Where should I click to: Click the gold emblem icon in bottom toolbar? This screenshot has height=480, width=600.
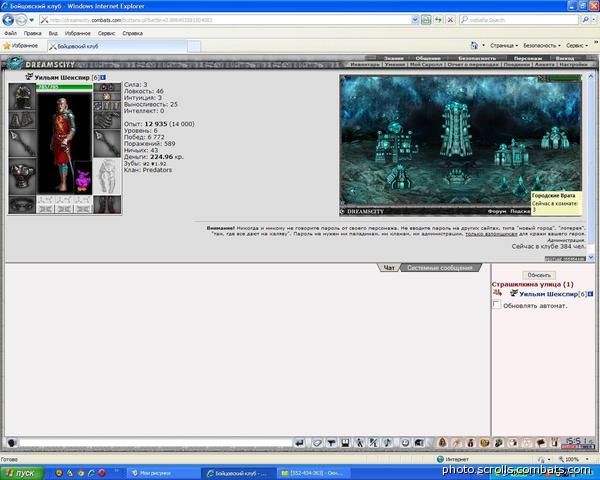coord(484,443)
